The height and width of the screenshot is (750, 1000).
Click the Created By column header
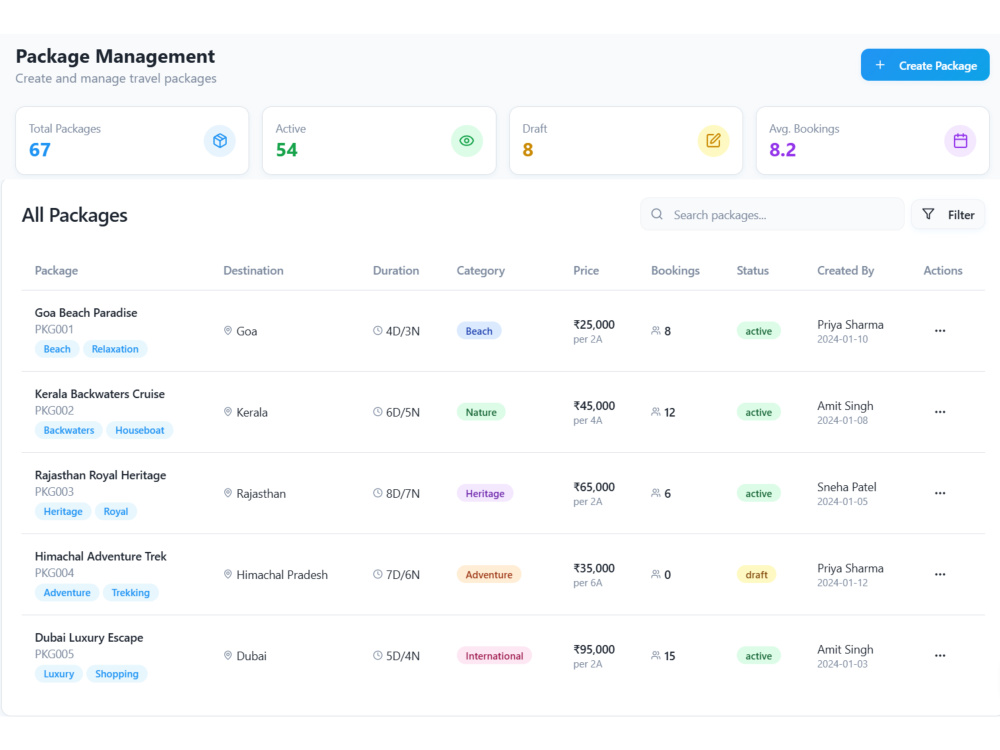(x=846, y=270)
